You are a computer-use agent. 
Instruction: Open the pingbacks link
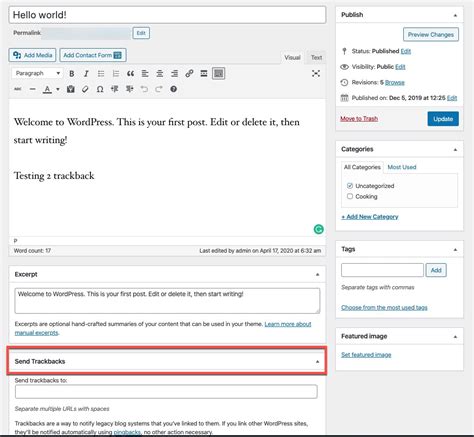(127, 432)
